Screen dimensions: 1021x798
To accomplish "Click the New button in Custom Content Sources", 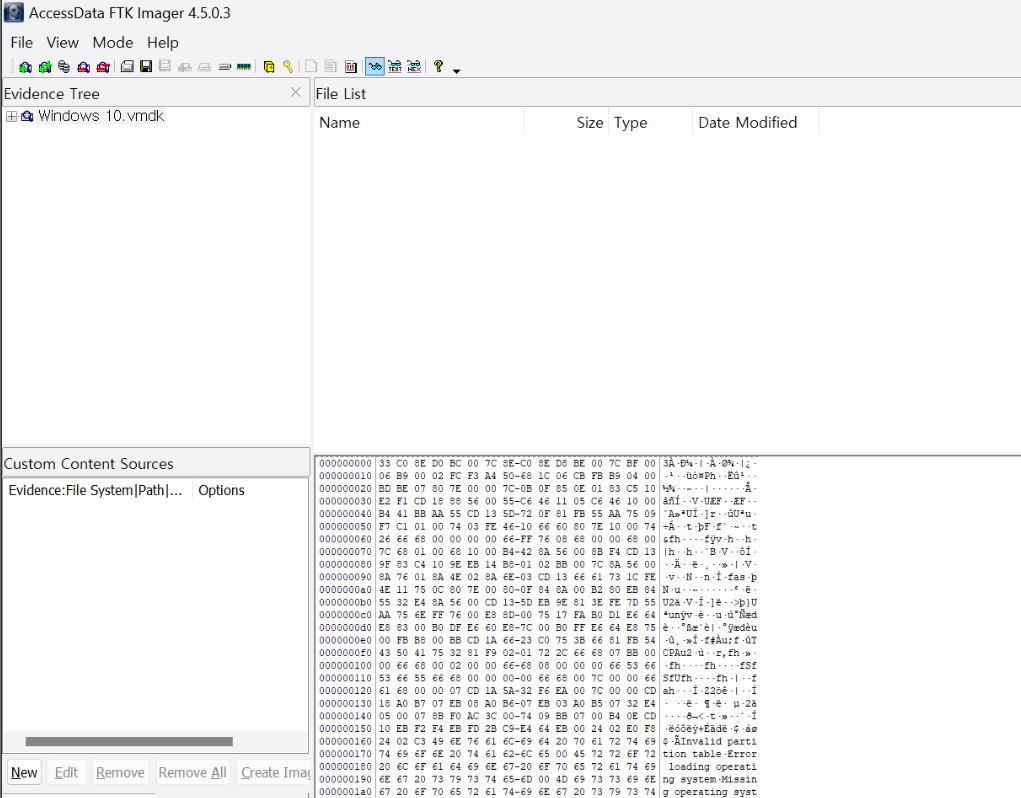I will [24, 773].
